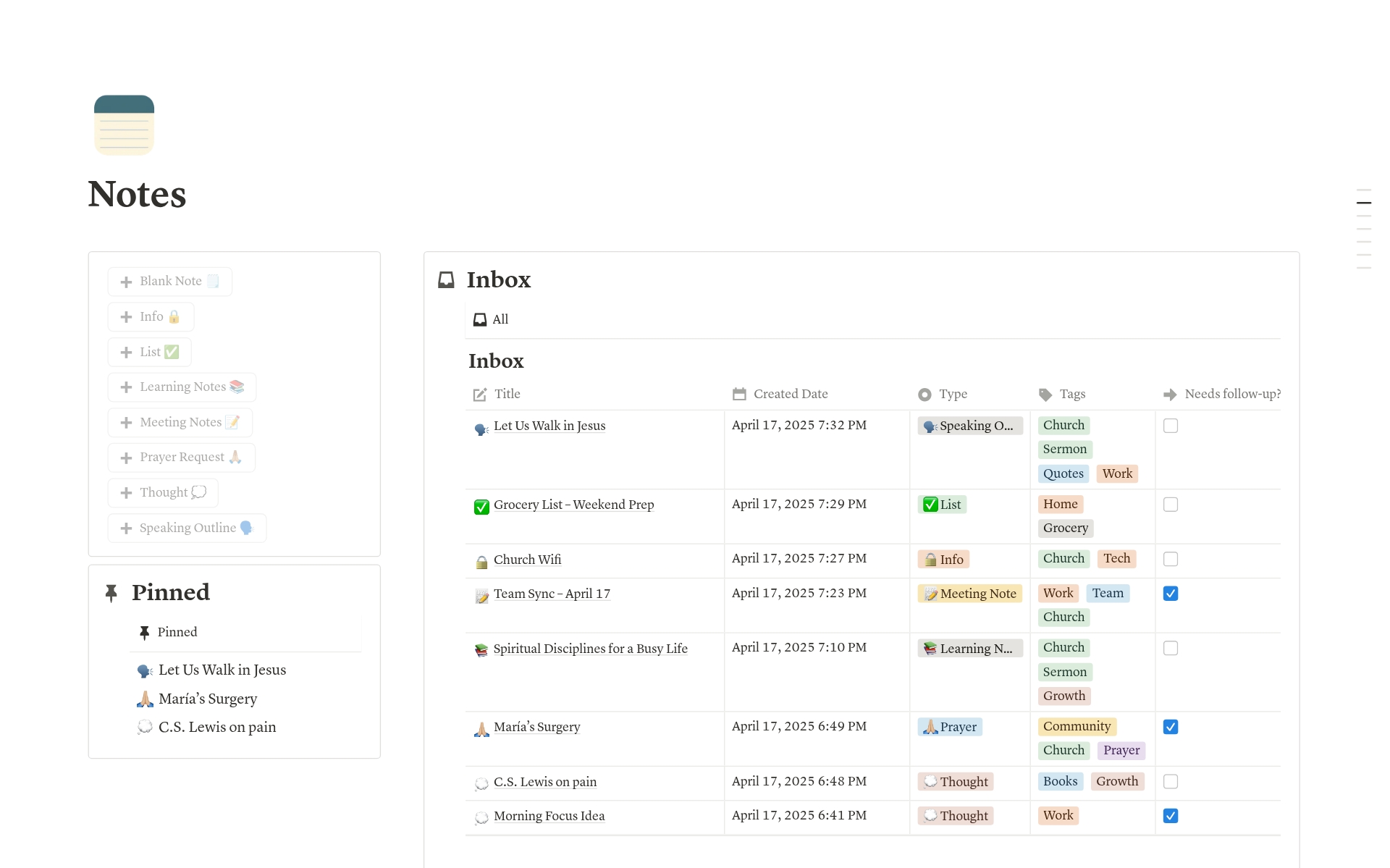Viewport: 1390px width, 868px height.
Task: Create a new Prayer Request
Action: [182, 458]
